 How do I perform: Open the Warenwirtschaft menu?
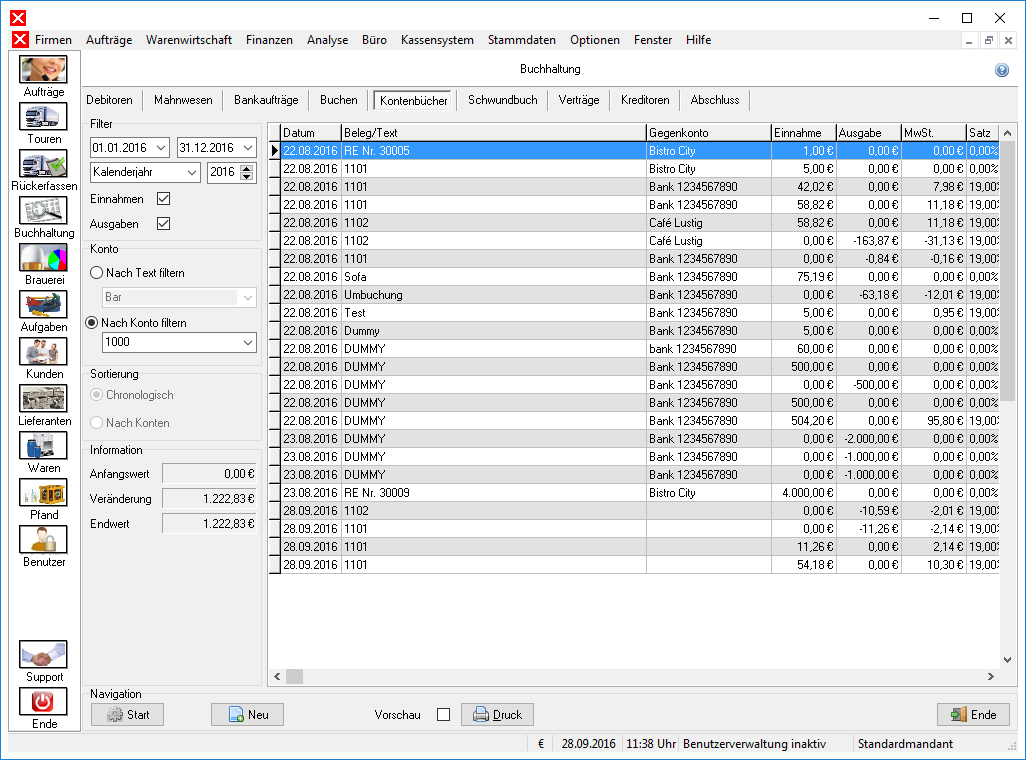pos(188,40)
